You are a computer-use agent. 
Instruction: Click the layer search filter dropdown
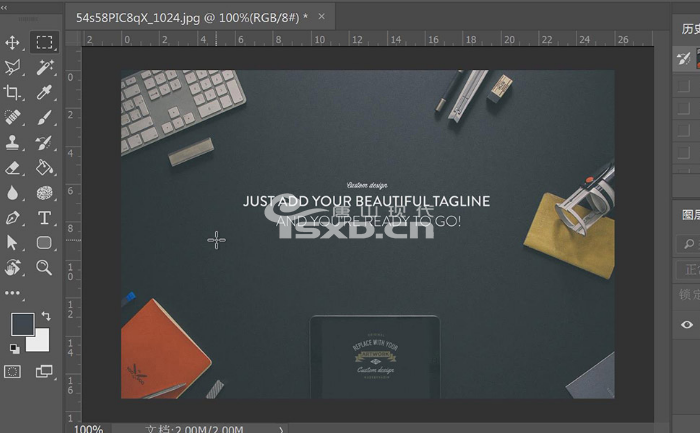click(688, 244)
